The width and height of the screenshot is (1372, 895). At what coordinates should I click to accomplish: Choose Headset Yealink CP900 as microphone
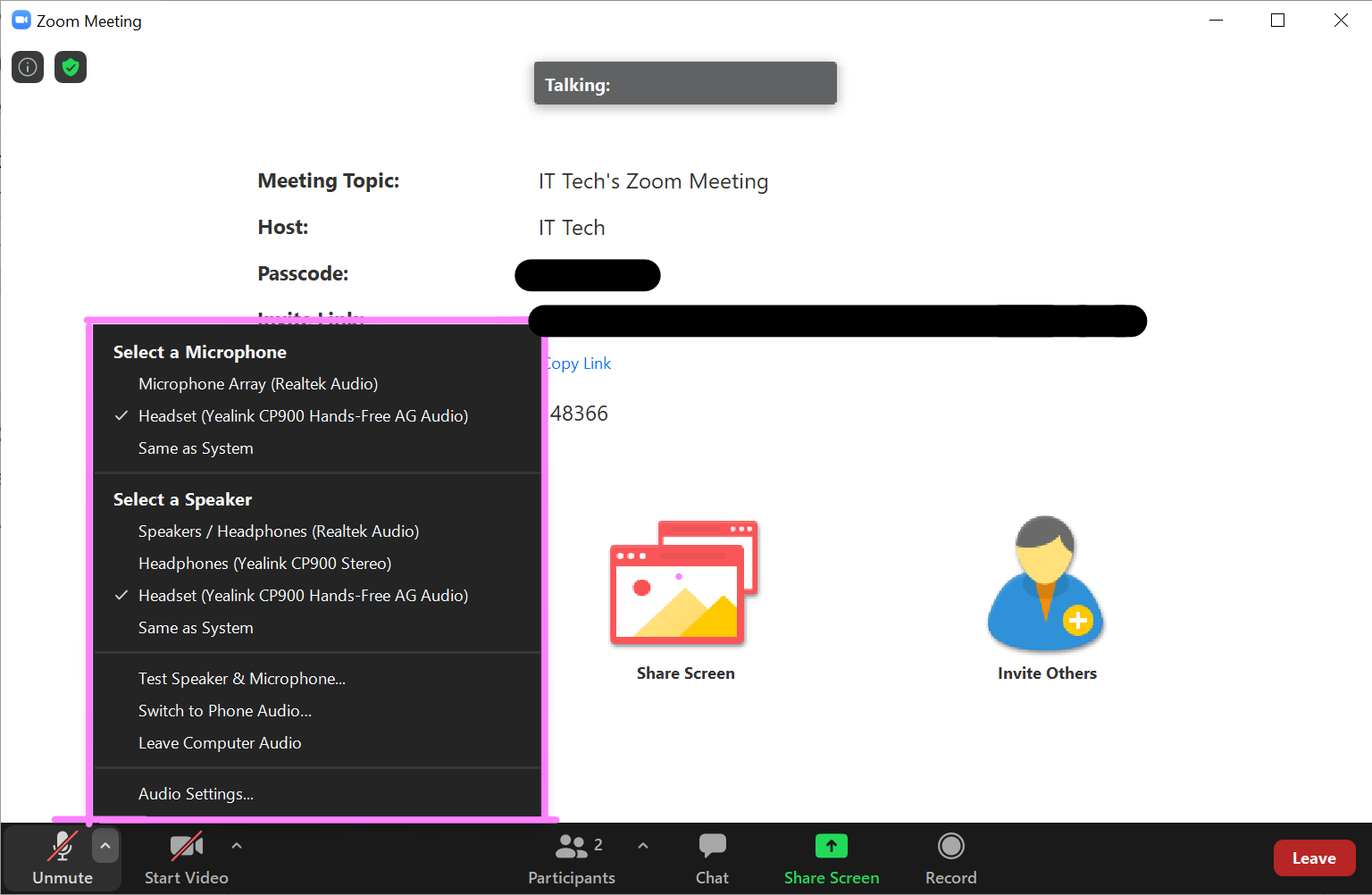tap(317, 416)
